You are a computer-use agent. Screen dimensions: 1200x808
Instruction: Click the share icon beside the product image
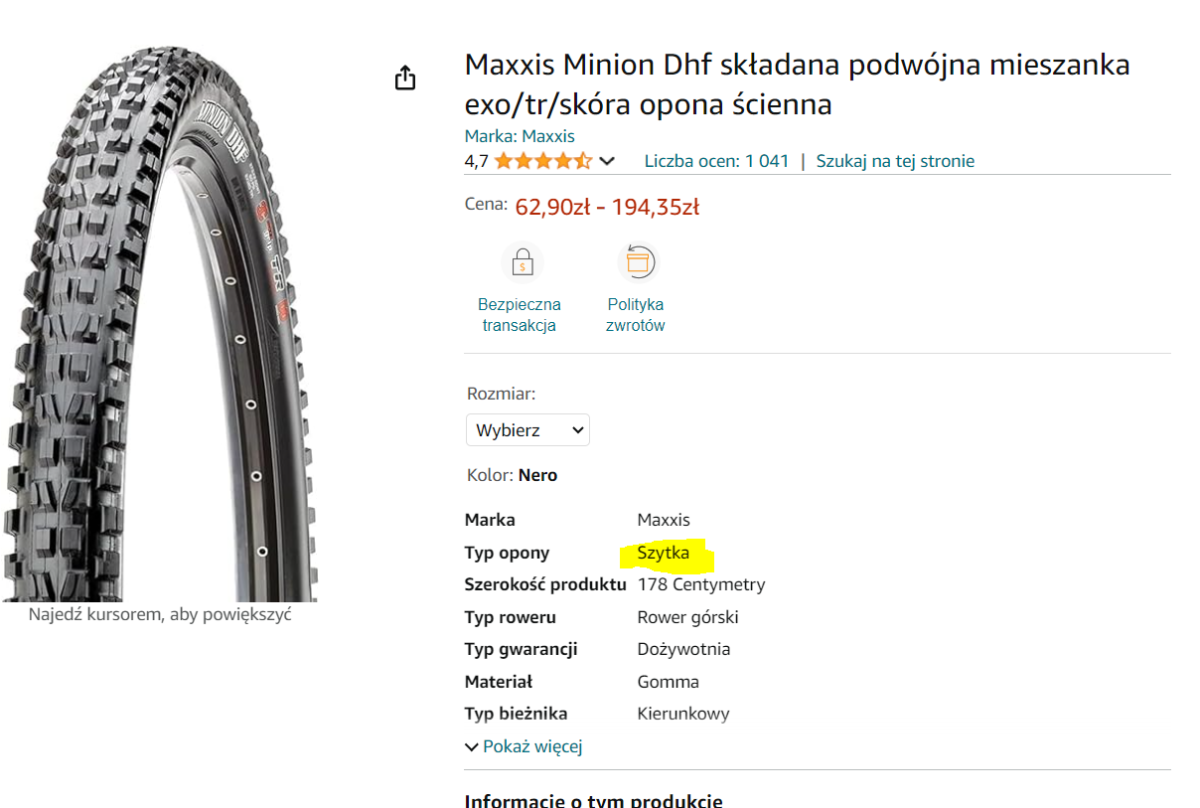[405, 78]
